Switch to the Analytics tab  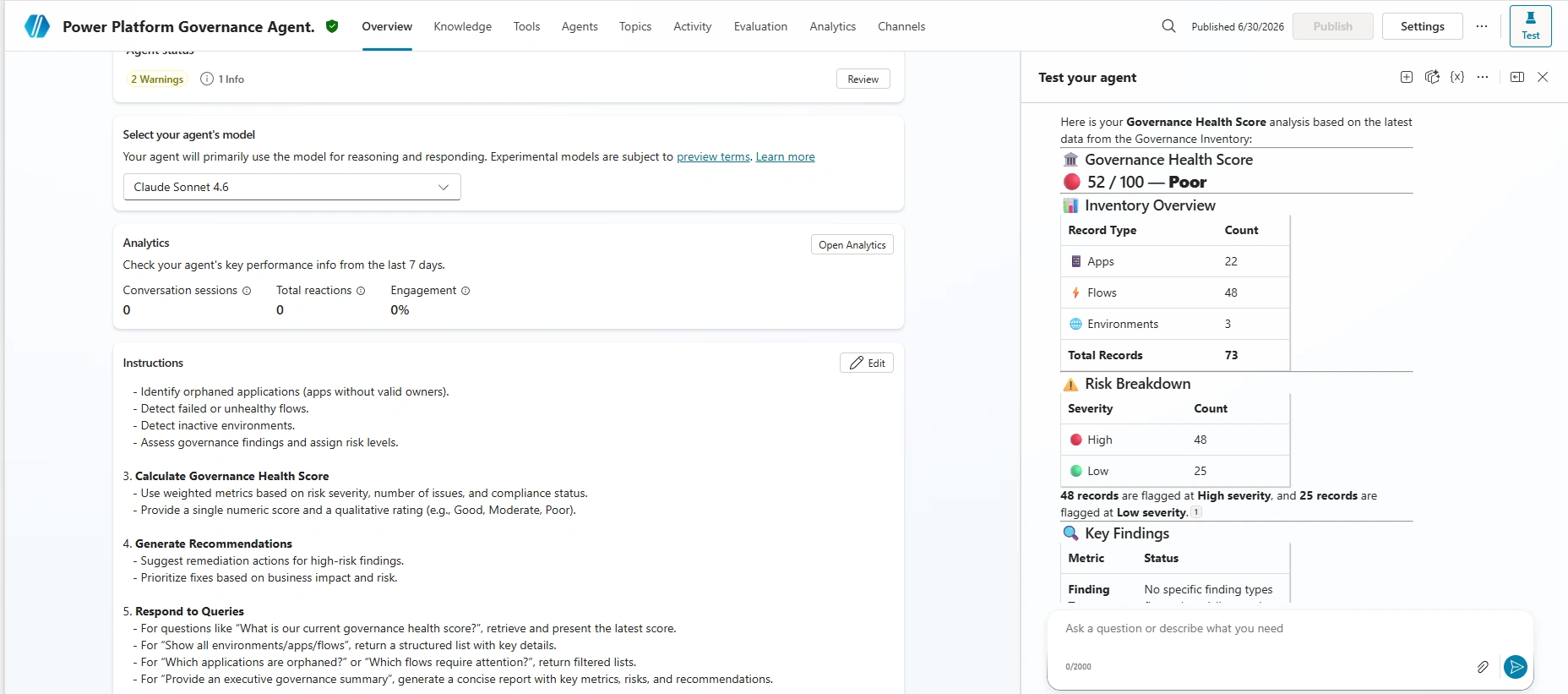(x=833, y=26)
